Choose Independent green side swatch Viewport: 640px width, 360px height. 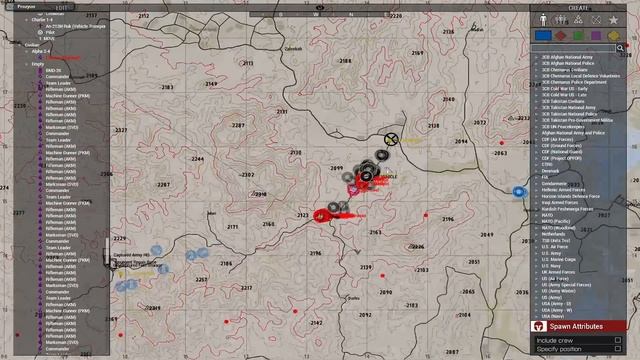[x=578, y=36]
